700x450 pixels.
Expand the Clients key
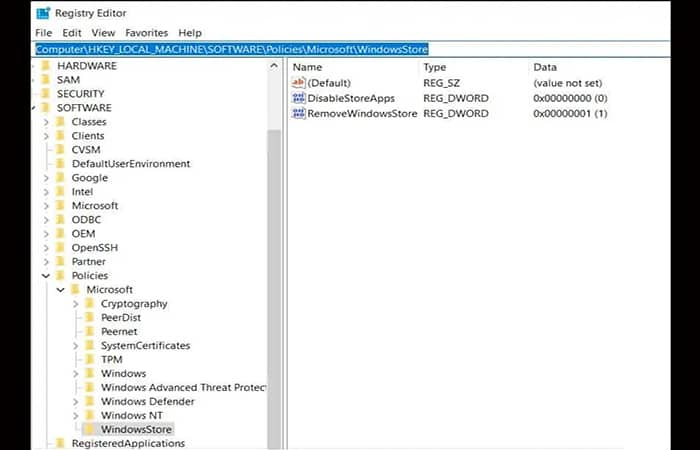pyautogui.click(x=46, y=136)
